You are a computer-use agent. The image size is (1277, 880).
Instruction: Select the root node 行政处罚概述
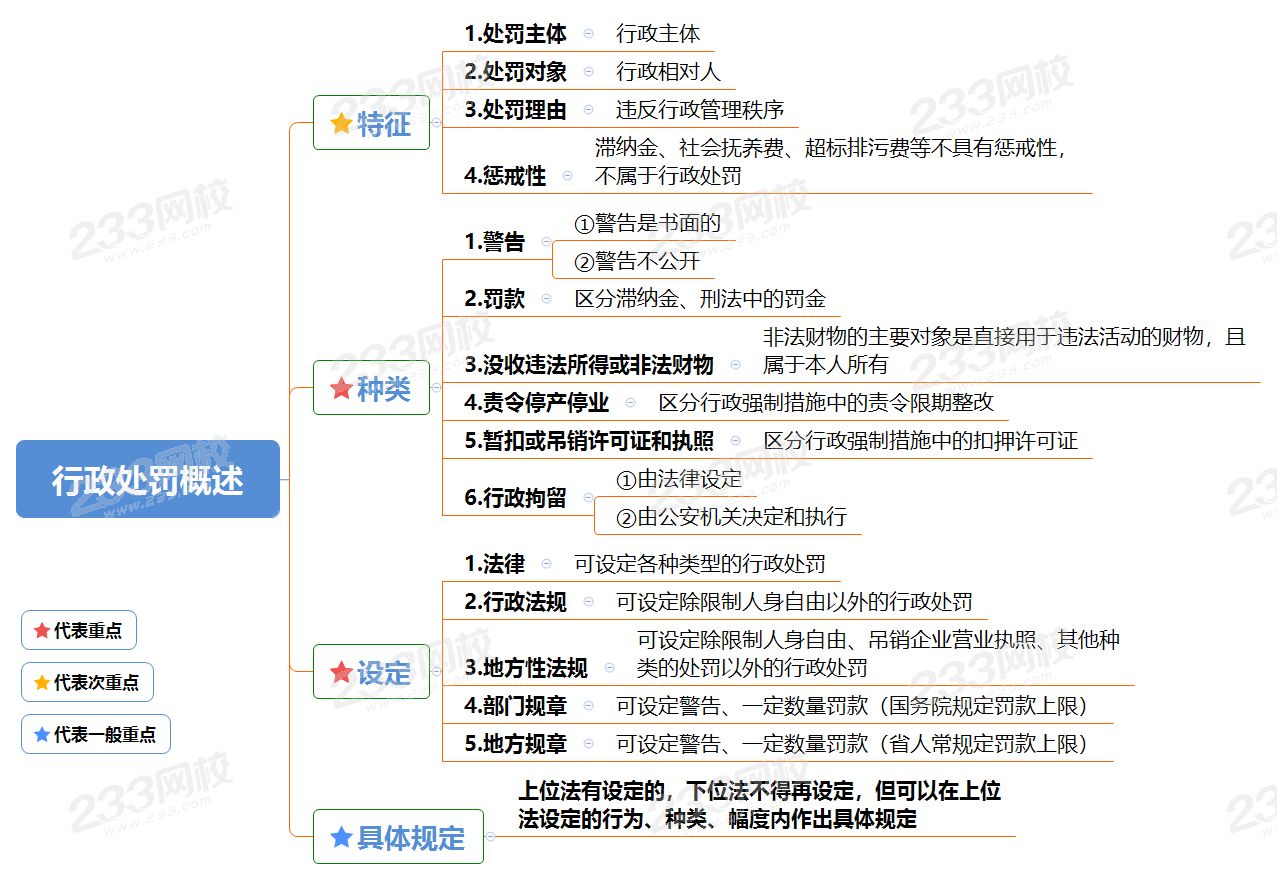click(x=148, y=479)
